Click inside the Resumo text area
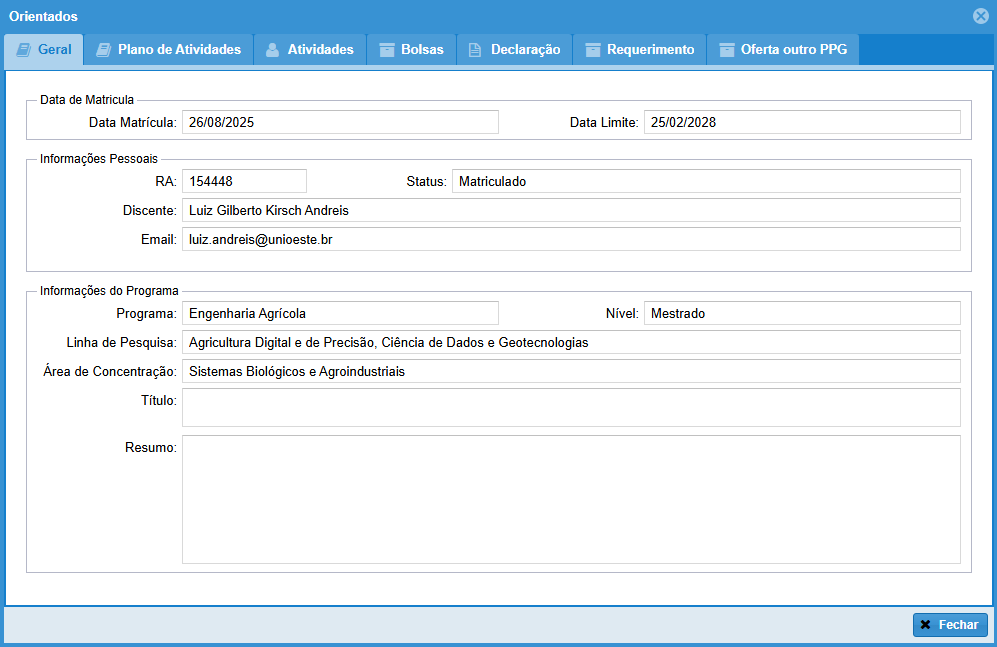Image resolution: width=997 pixels, height=647 pixels. (x=570, y=499)
